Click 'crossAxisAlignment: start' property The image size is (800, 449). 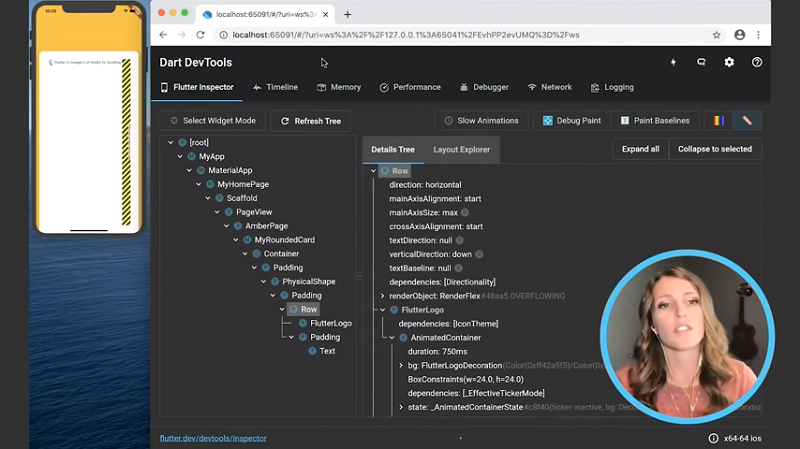(436, 227)
